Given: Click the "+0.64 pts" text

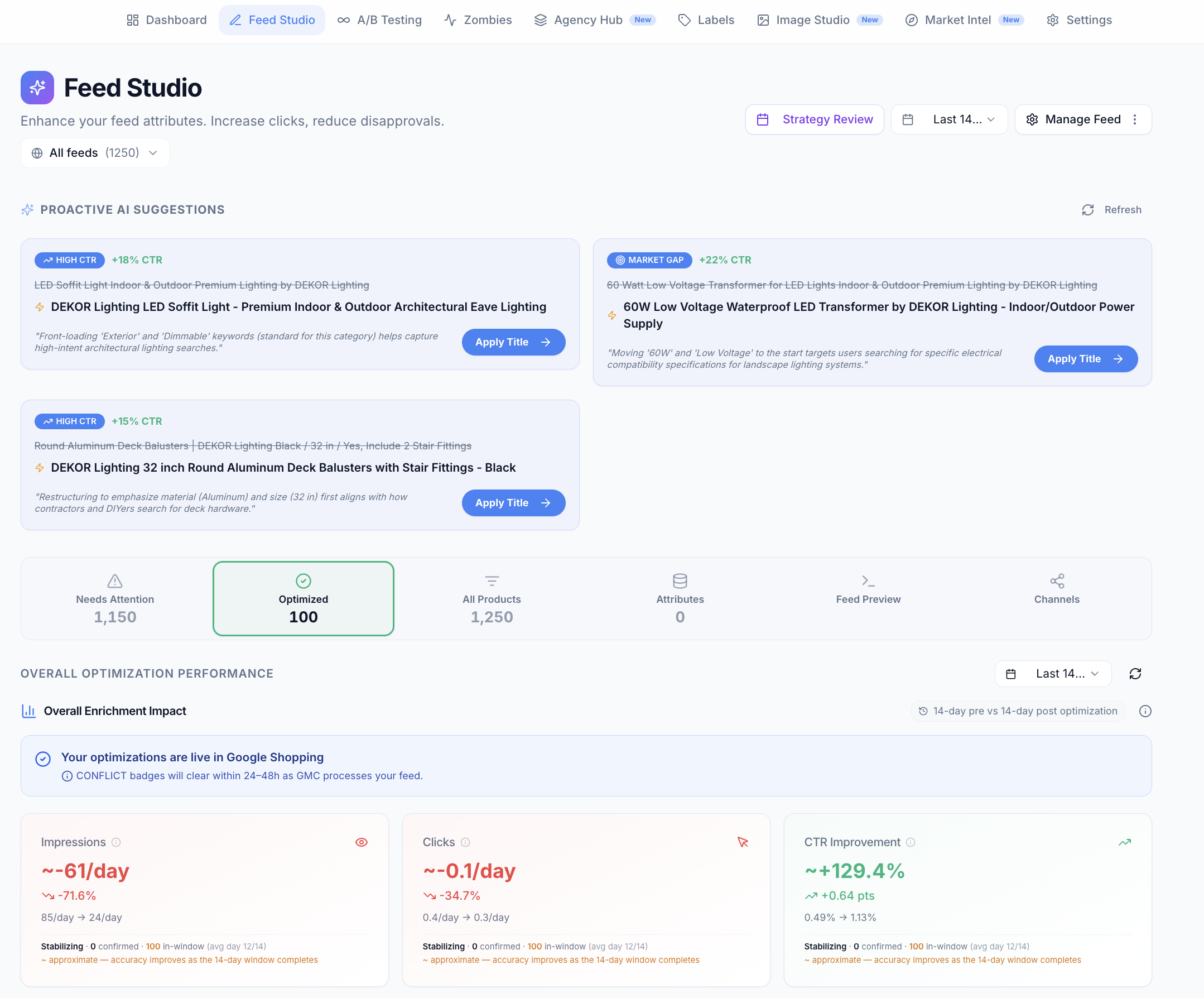Looking at the screenshot, I should [x=847, y=896].
